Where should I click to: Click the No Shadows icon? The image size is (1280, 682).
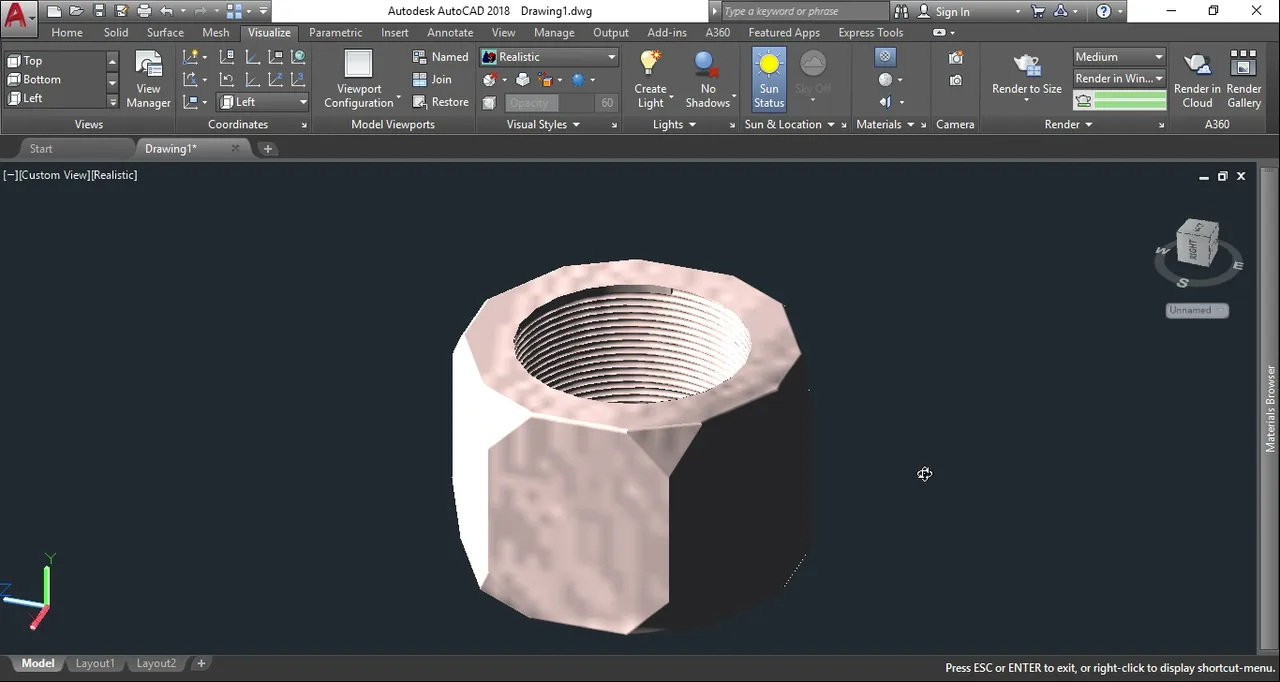[x=707, y=65]
